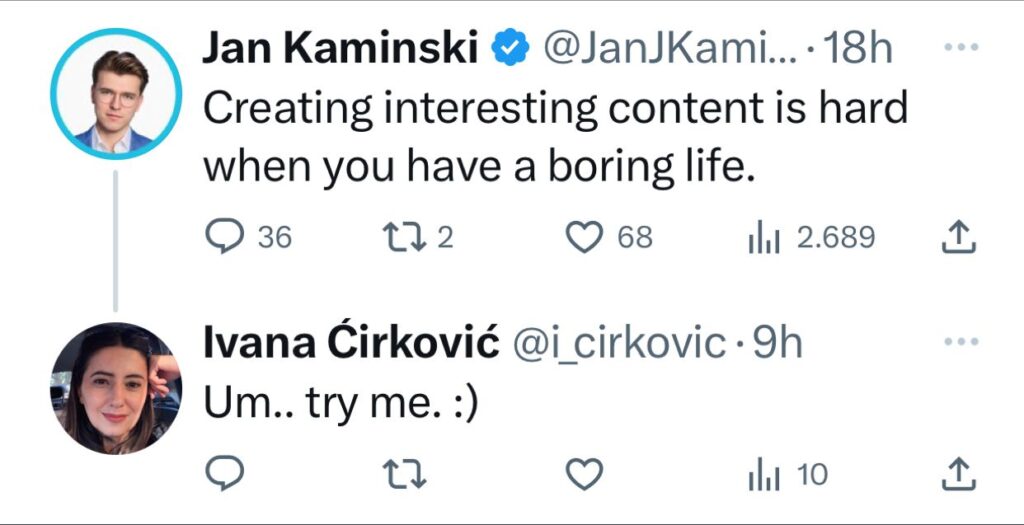Open more options on Ivana's reply
The height and width of the screenshot is (525, 1024).
click(960, 343)
